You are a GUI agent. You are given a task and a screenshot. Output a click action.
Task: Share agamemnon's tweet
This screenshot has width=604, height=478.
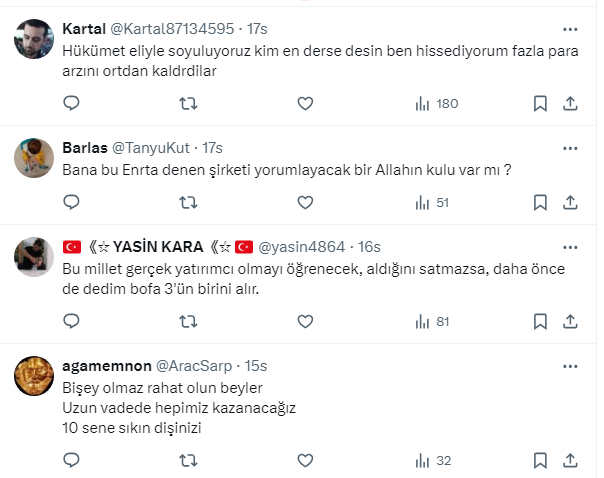(570, 460)
